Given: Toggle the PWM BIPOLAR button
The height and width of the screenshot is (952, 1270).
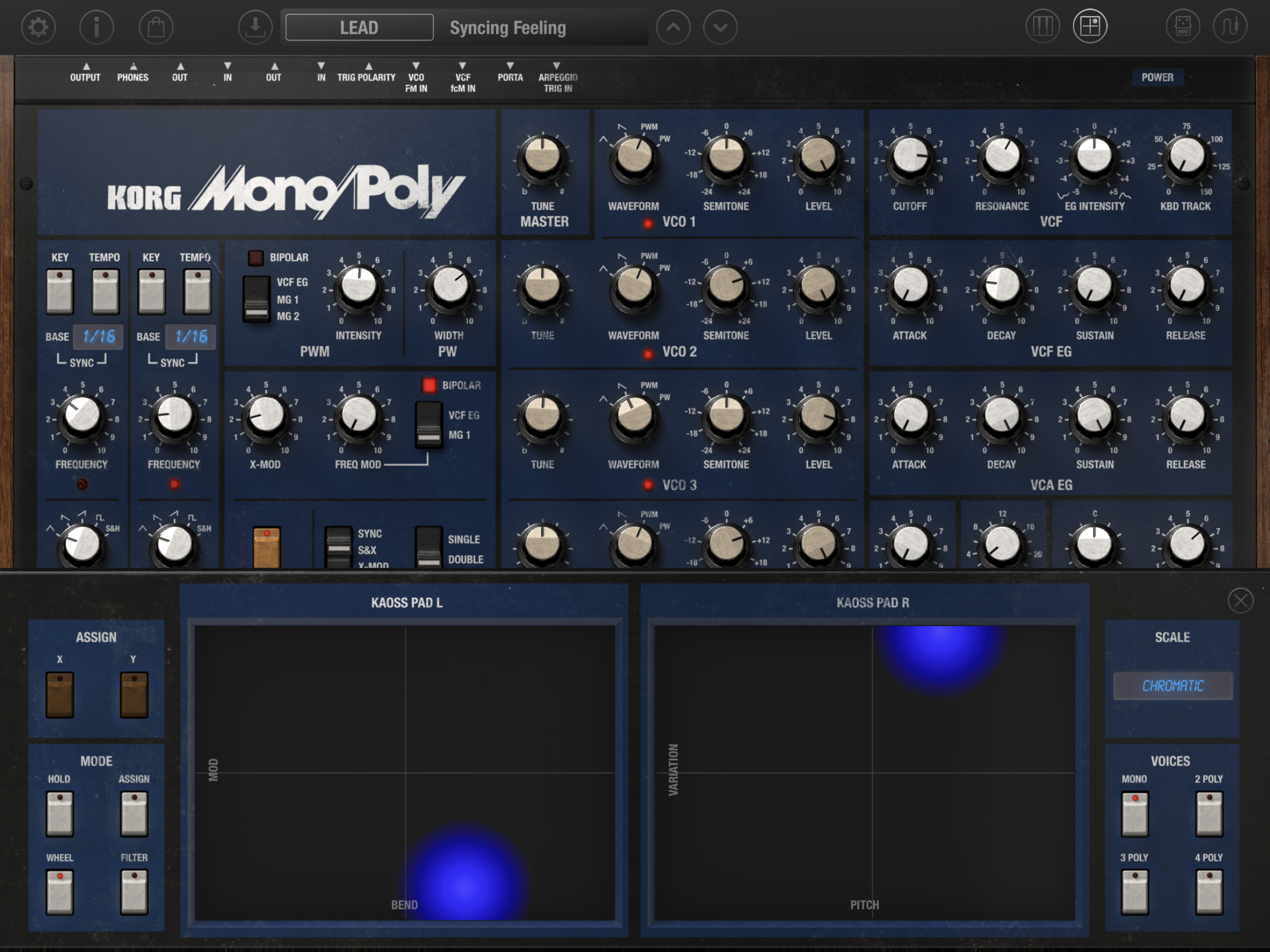Looking at the screenshot, I should click(x=255, y=257).
